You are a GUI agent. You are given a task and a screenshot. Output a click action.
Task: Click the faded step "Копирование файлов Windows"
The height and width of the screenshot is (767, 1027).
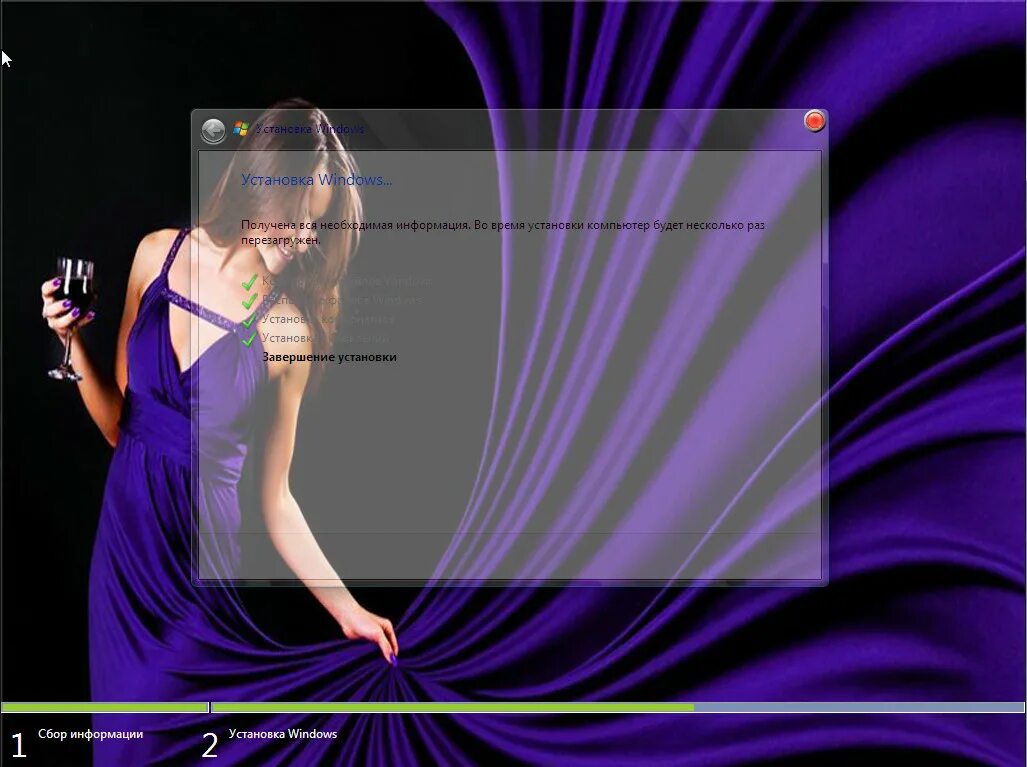click(346, 282)
